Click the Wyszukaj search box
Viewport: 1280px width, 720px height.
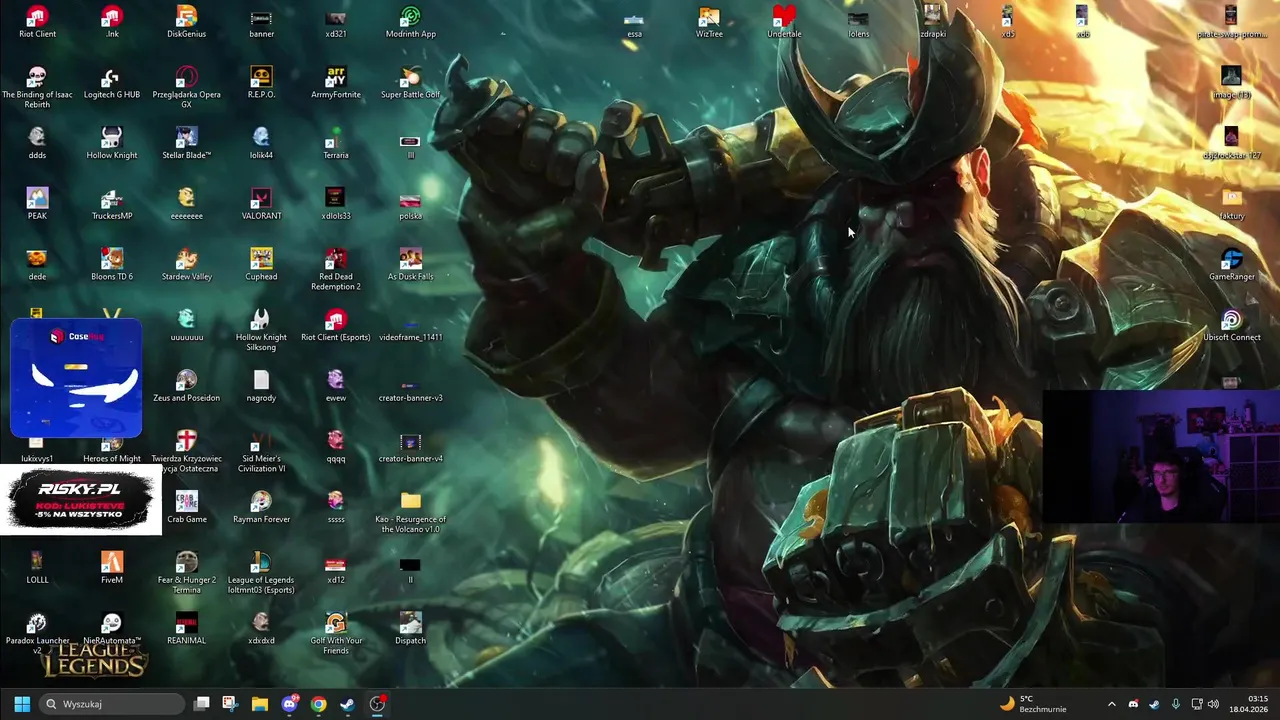(112, 704)
